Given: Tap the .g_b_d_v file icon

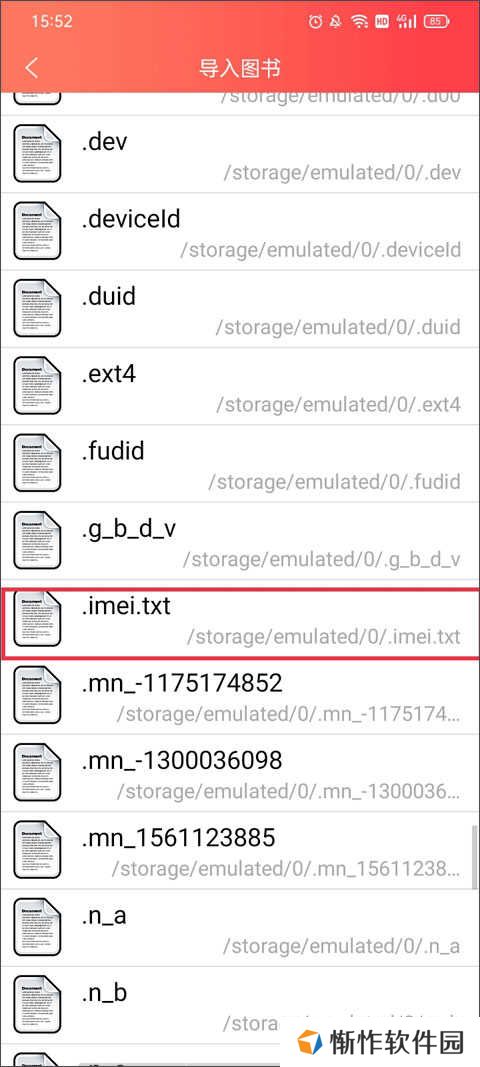Looking at the screenshot, I should [37, 540].
